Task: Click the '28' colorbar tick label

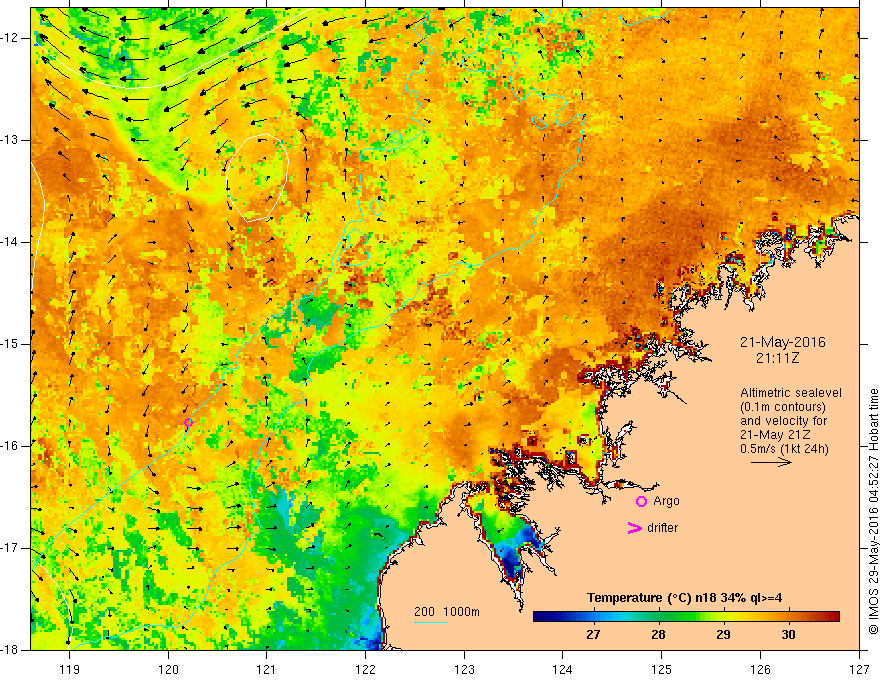Action: pyautogui.click(x=658, y=635)
